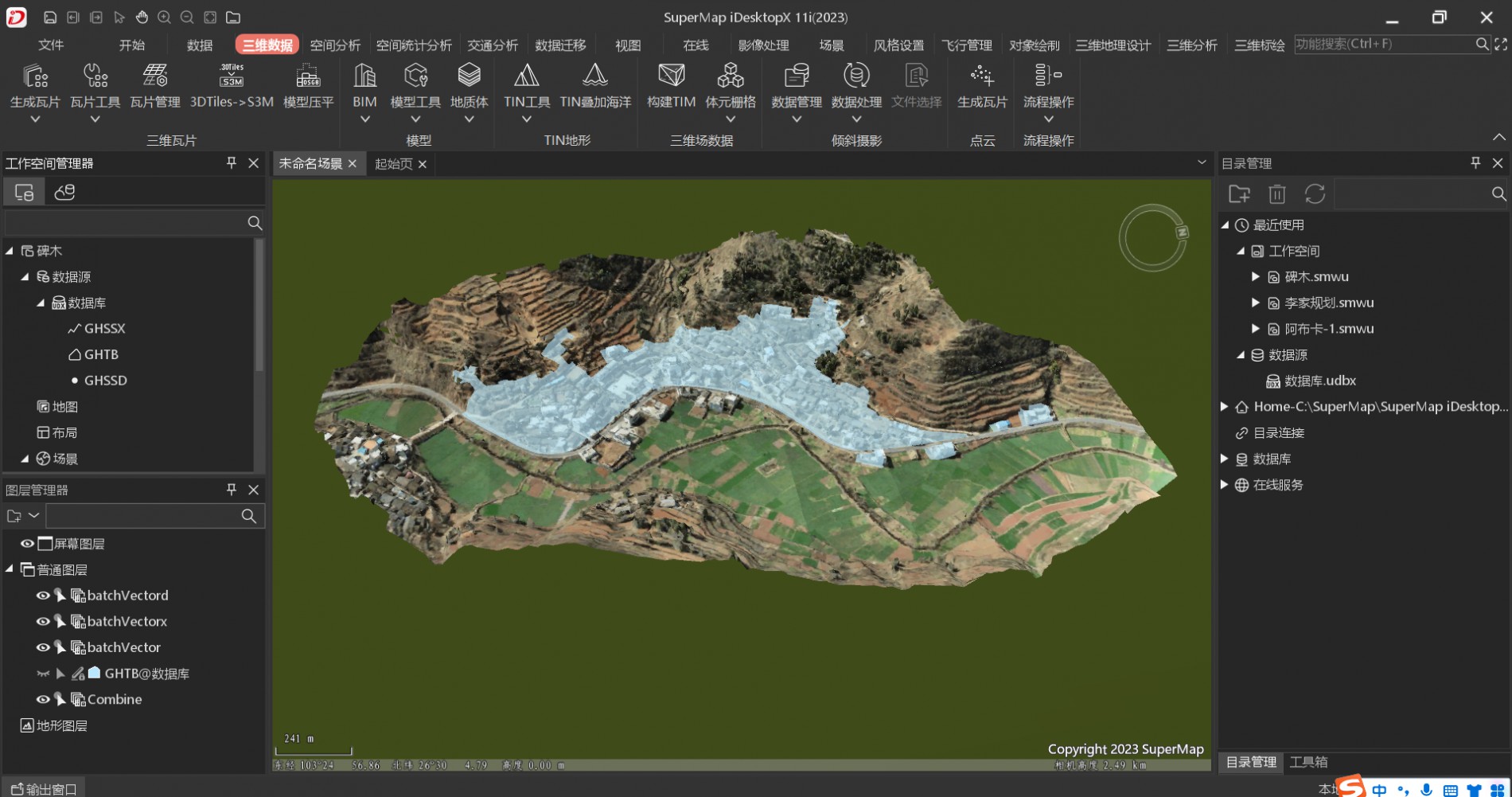Select the GHSSX line dataset
Screen dimensions: 1512x797
pos(96,329)
